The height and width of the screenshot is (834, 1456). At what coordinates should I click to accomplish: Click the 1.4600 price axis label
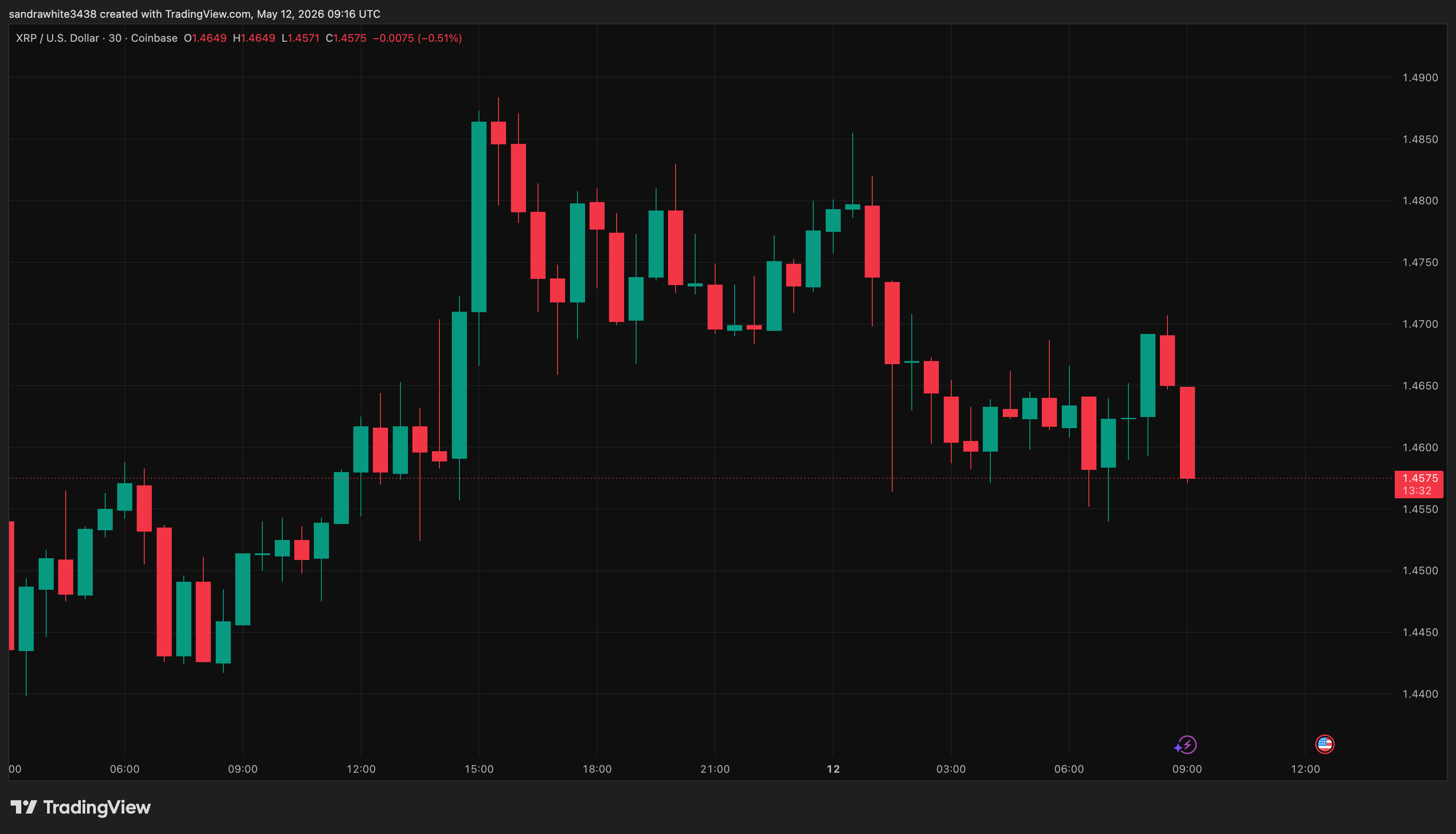(x=1420, y=447)
